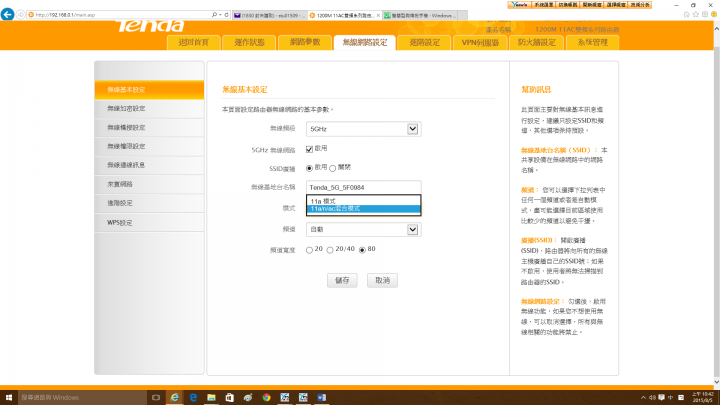
Task: Open 無線加密設定 in the sidebar
Action: (x=149, y=109)
